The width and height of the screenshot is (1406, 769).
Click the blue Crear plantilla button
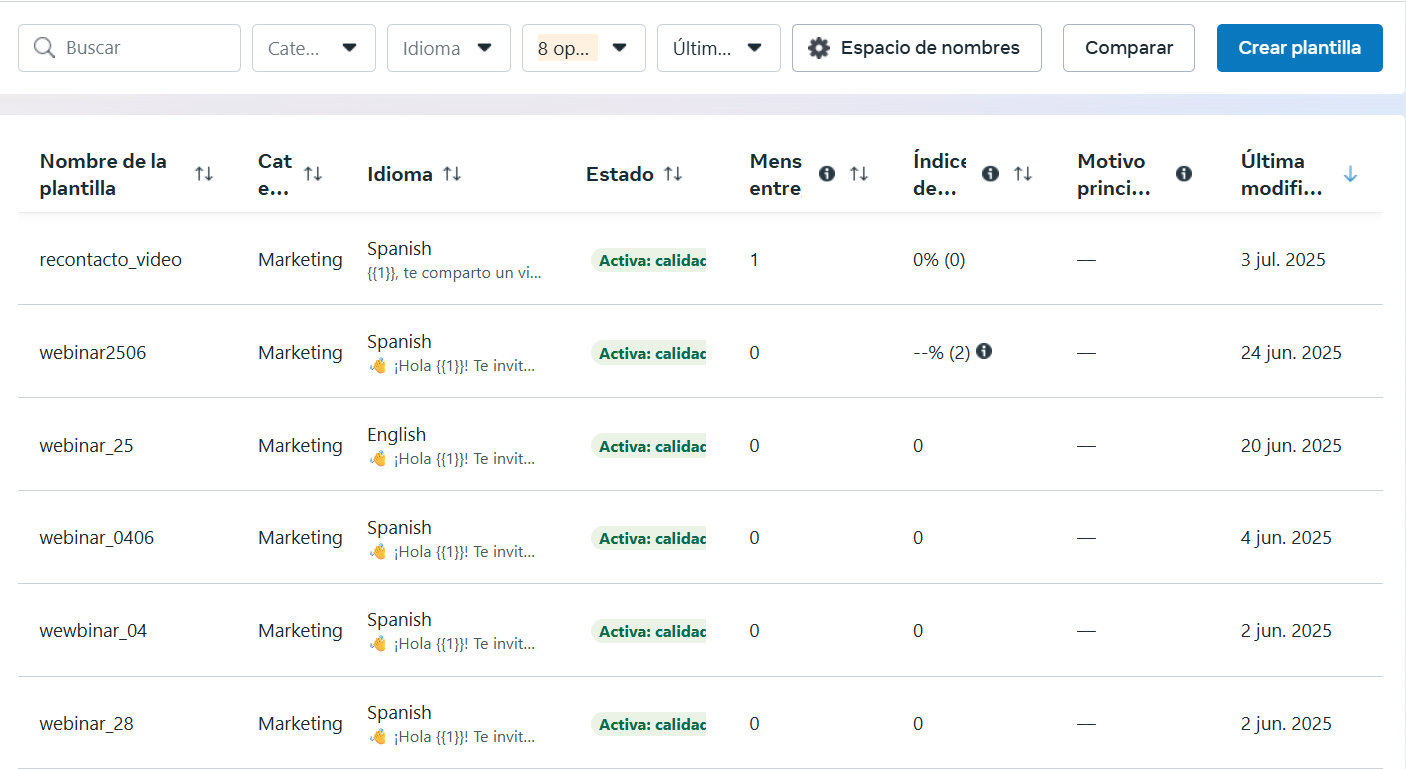(1299, 48)
